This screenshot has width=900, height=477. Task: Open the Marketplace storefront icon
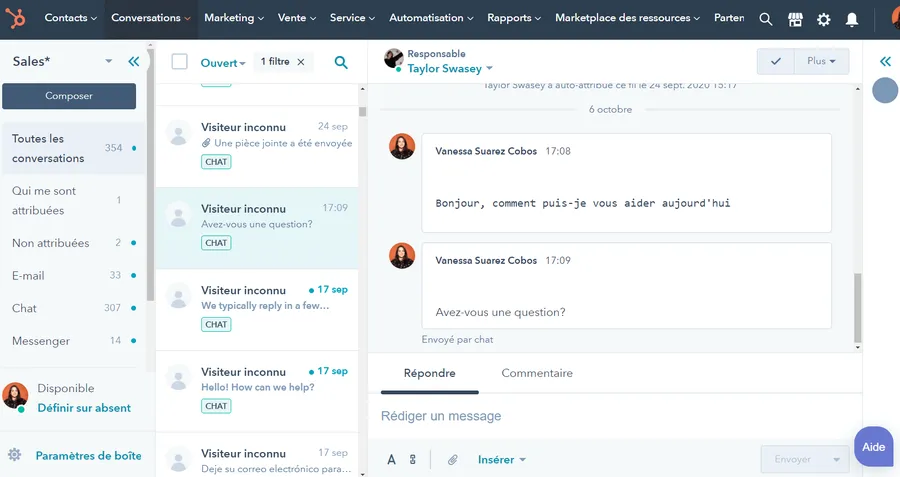(x=795, y=19)
